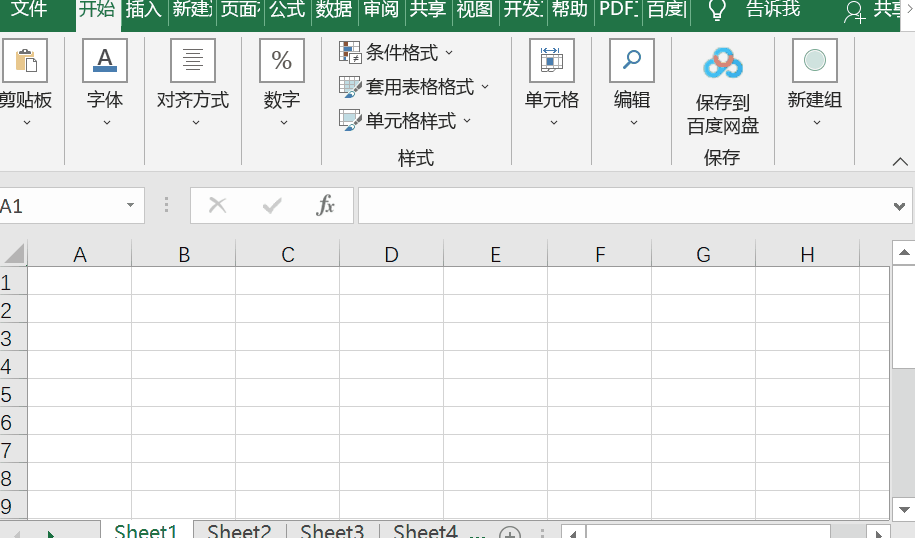
Task: Click Save to Baidu Netdisk icon
Action: pos(723,63)
